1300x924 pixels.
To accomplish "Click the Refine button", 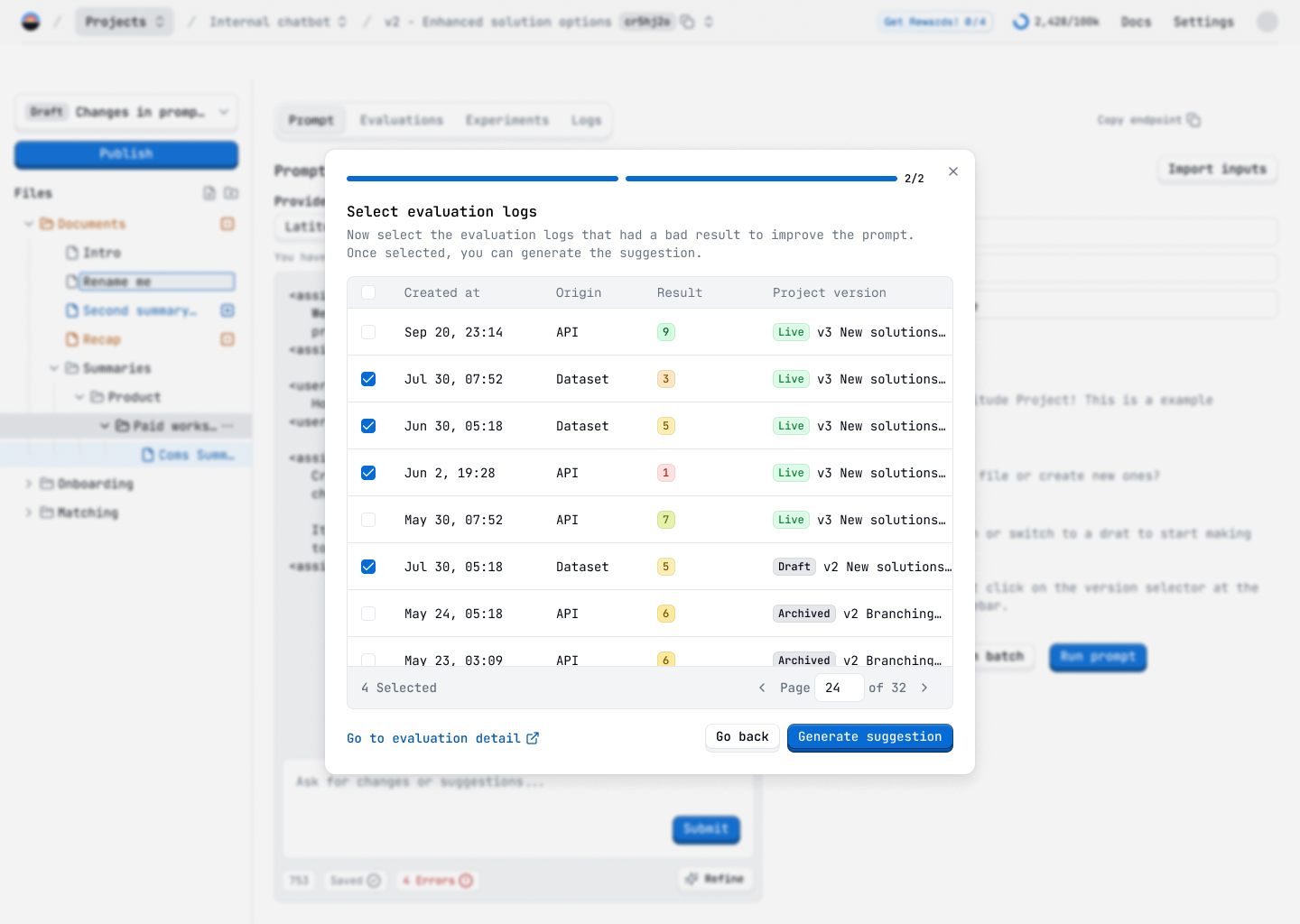I will 715,879.
